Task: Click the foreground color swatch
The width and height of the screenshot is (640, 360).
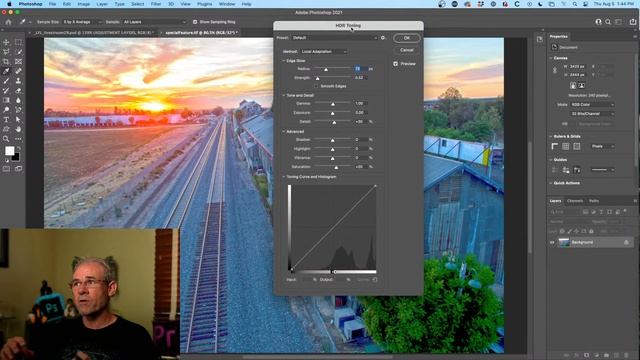Action: click(9, 151)
